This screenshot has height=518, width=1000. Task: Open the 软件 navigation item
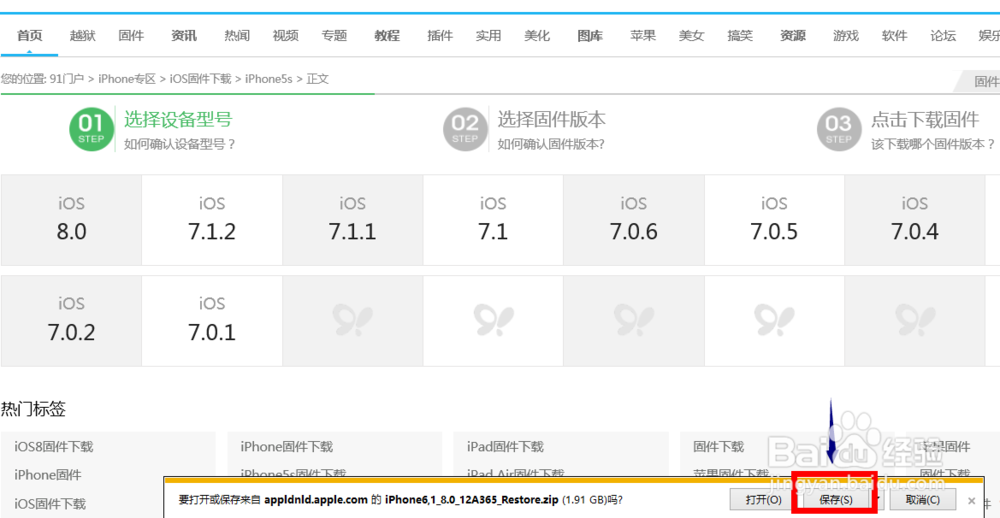(895, 36)
